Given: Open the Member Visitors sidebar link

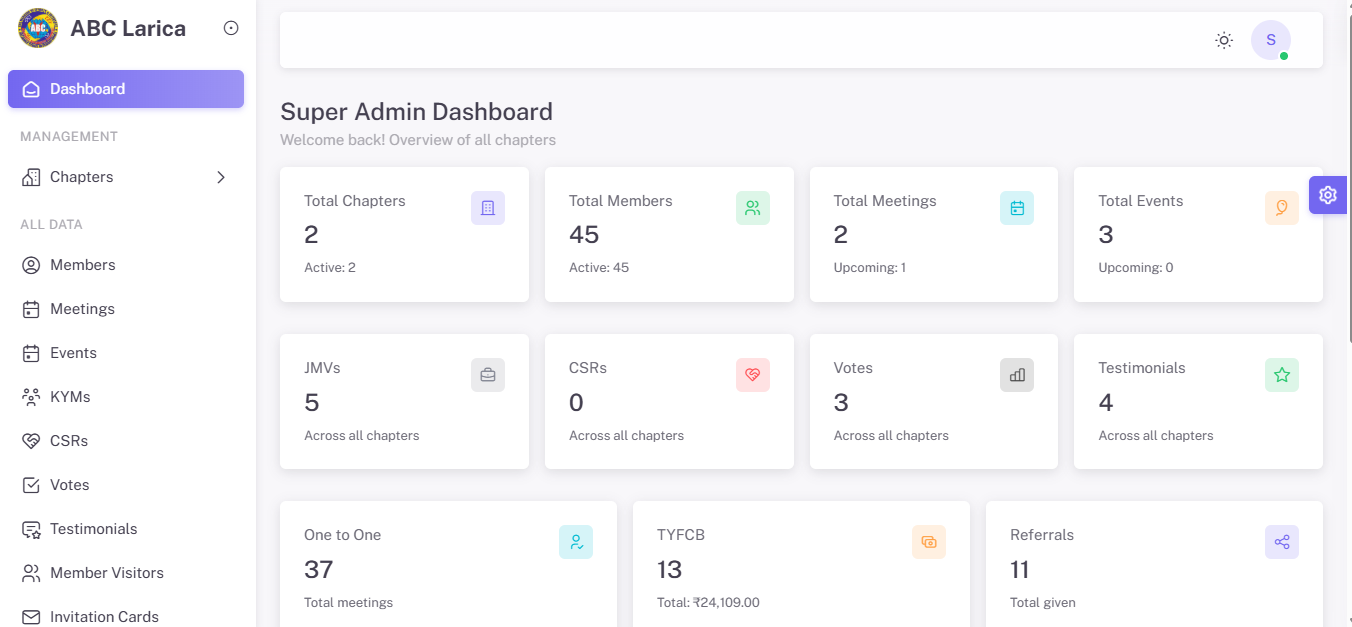Looking at the screenshot, I should 126,573.
